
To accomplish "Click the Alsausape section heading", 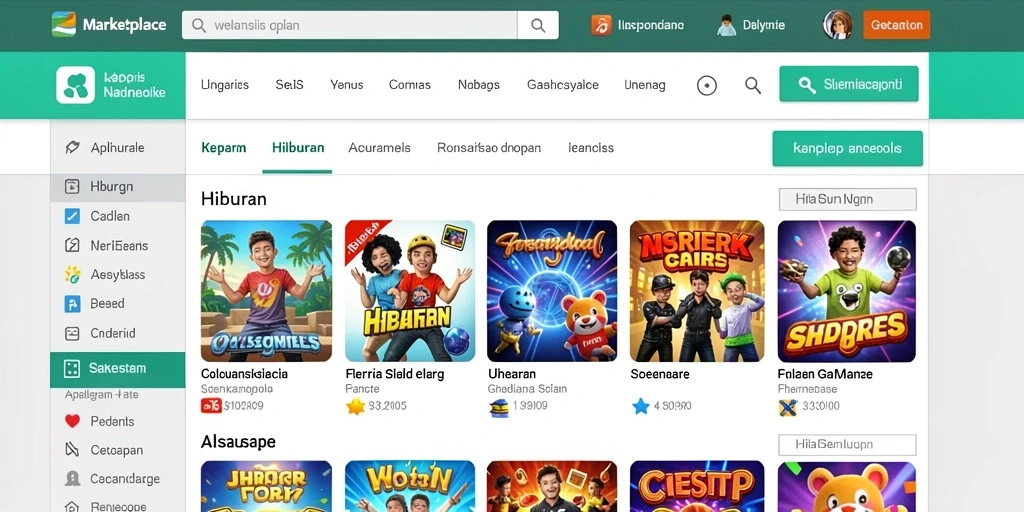I will tap(238, 442).
